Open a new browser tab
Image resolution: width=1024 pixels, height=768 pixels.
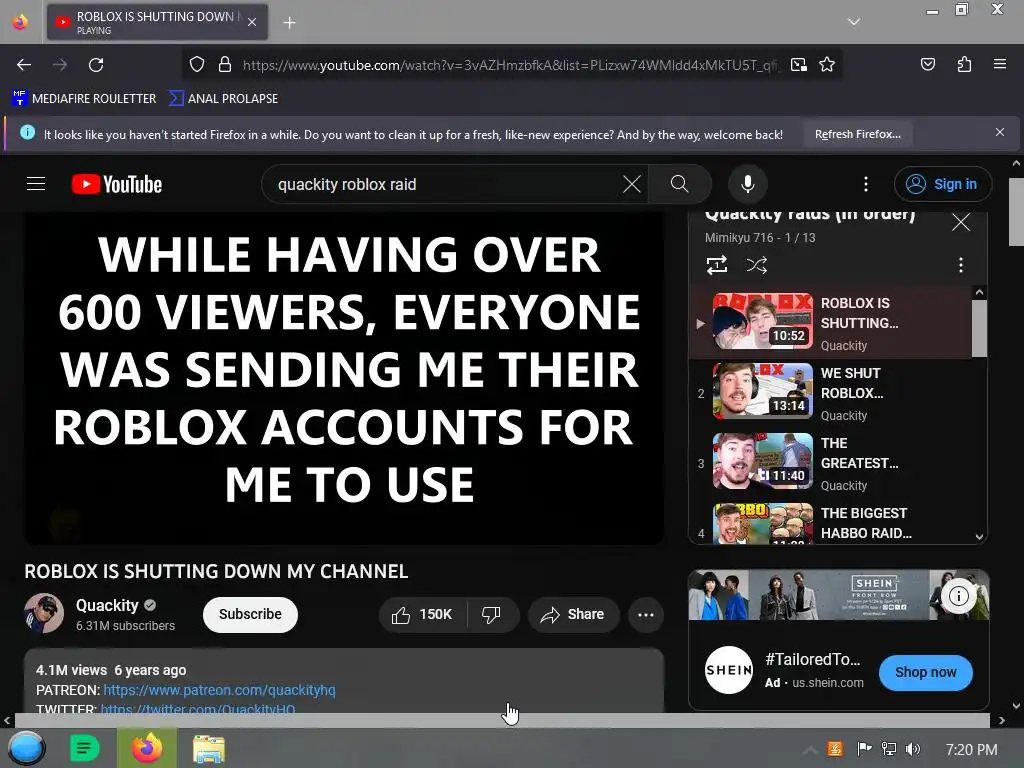coord(289,23)
